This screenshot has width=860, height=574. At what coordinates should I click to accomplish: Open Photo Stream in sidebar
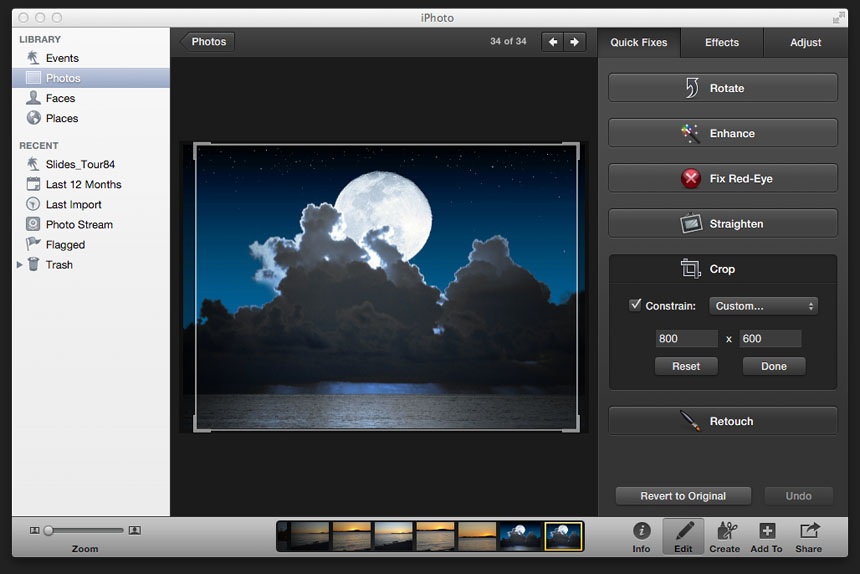click(79, 224)
